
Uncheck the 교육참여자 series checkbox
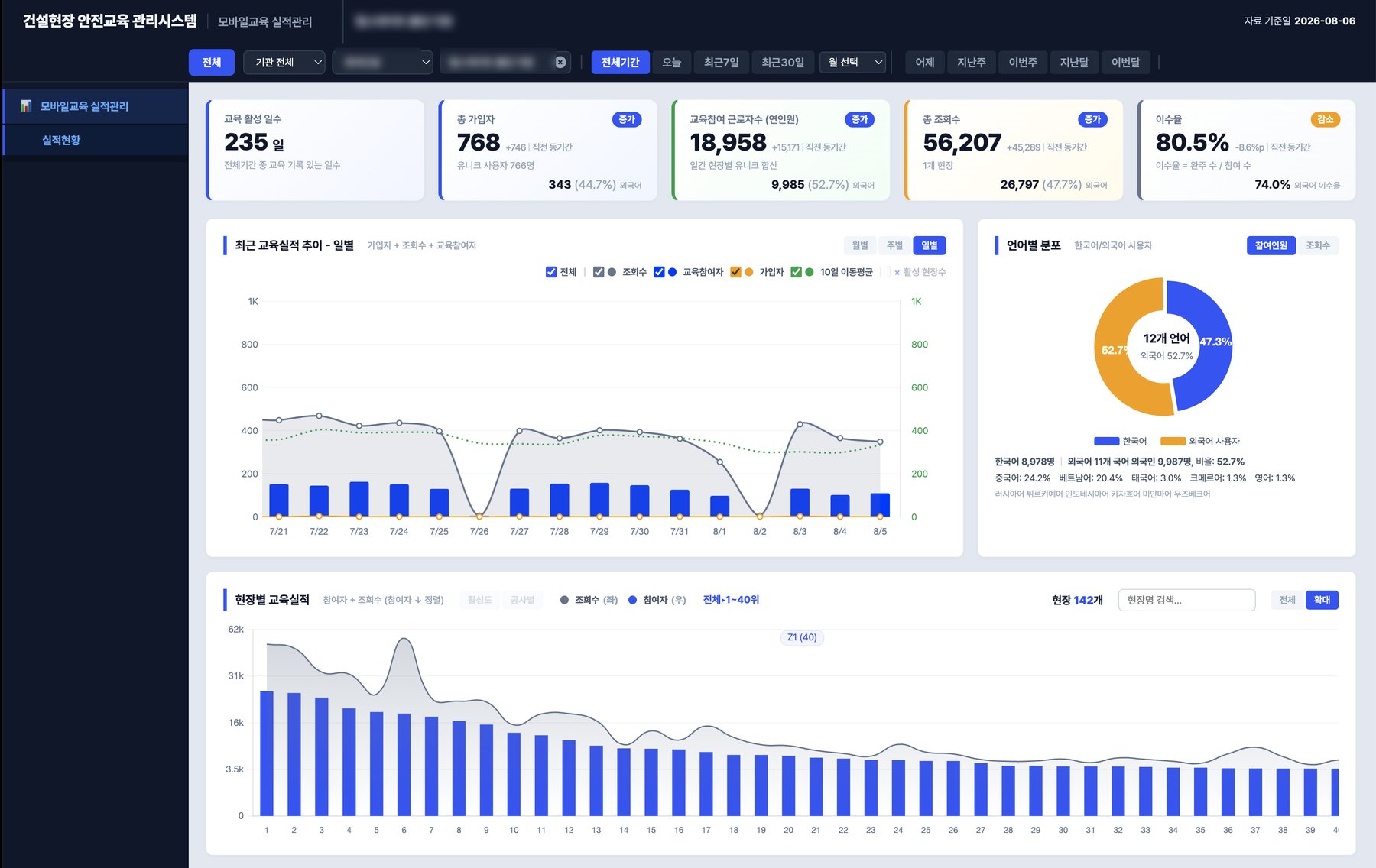click(659, 272)
